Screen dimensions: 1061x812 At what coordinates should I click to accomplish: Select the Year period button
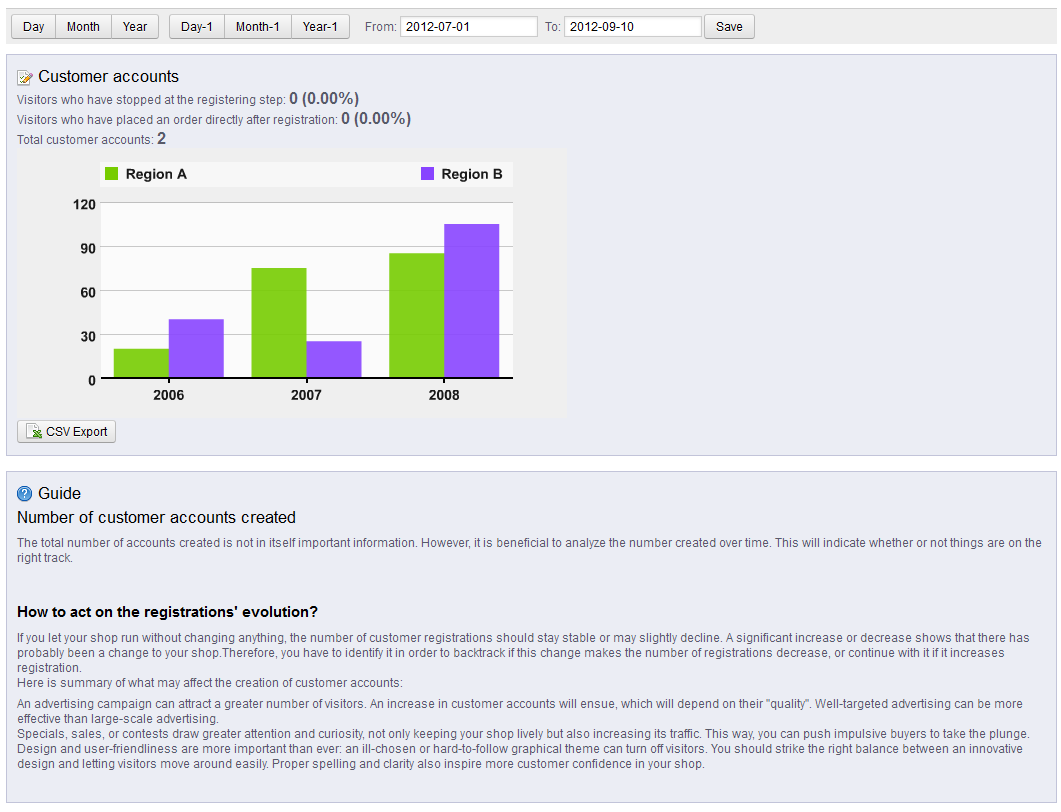tap(135, 27)
